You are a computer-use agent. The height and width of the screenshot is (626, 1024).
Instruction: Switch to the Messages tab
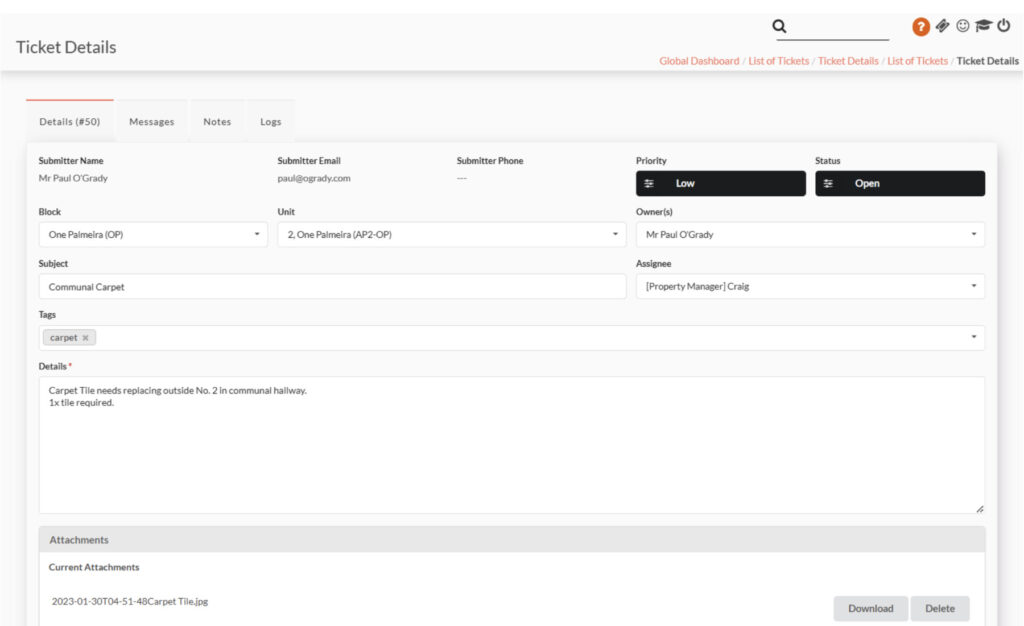(x=151, y=122)
